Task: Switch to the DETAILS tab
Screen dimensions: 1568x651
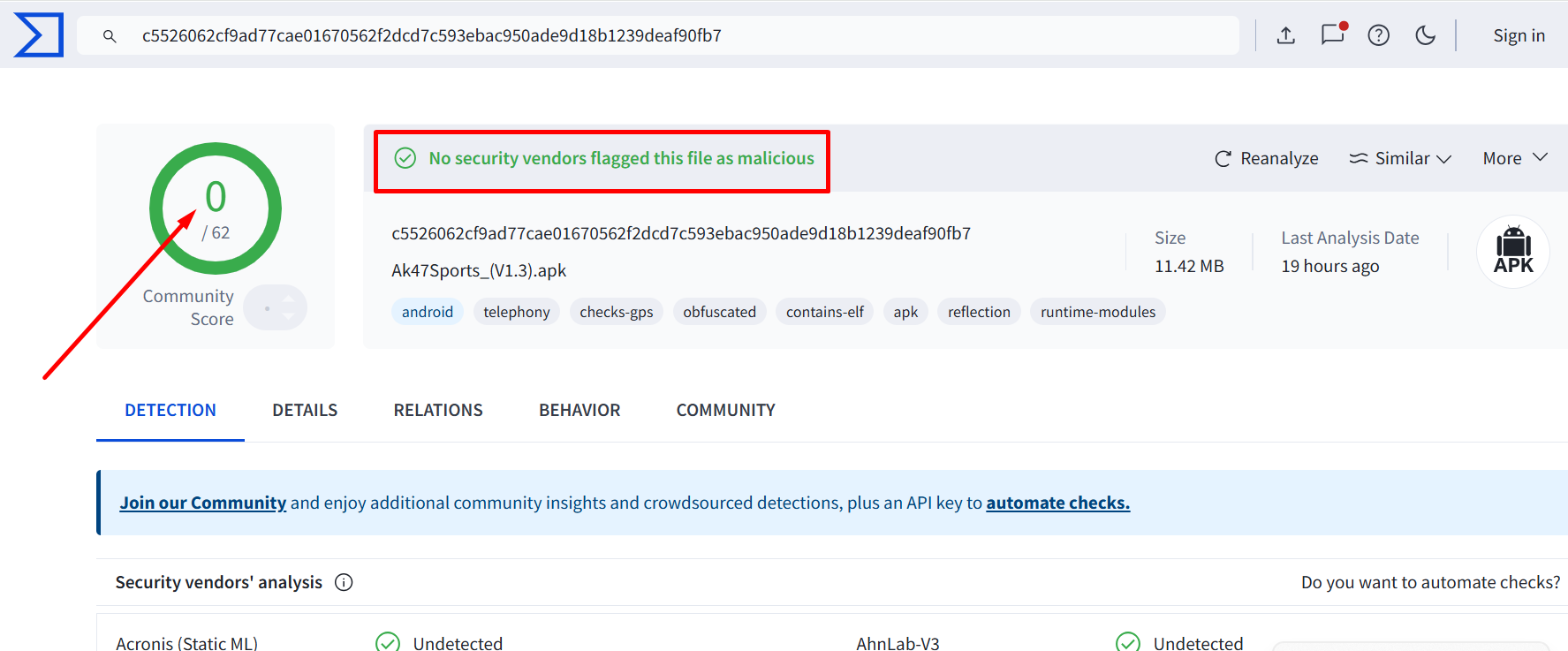Action: point(305,410)
